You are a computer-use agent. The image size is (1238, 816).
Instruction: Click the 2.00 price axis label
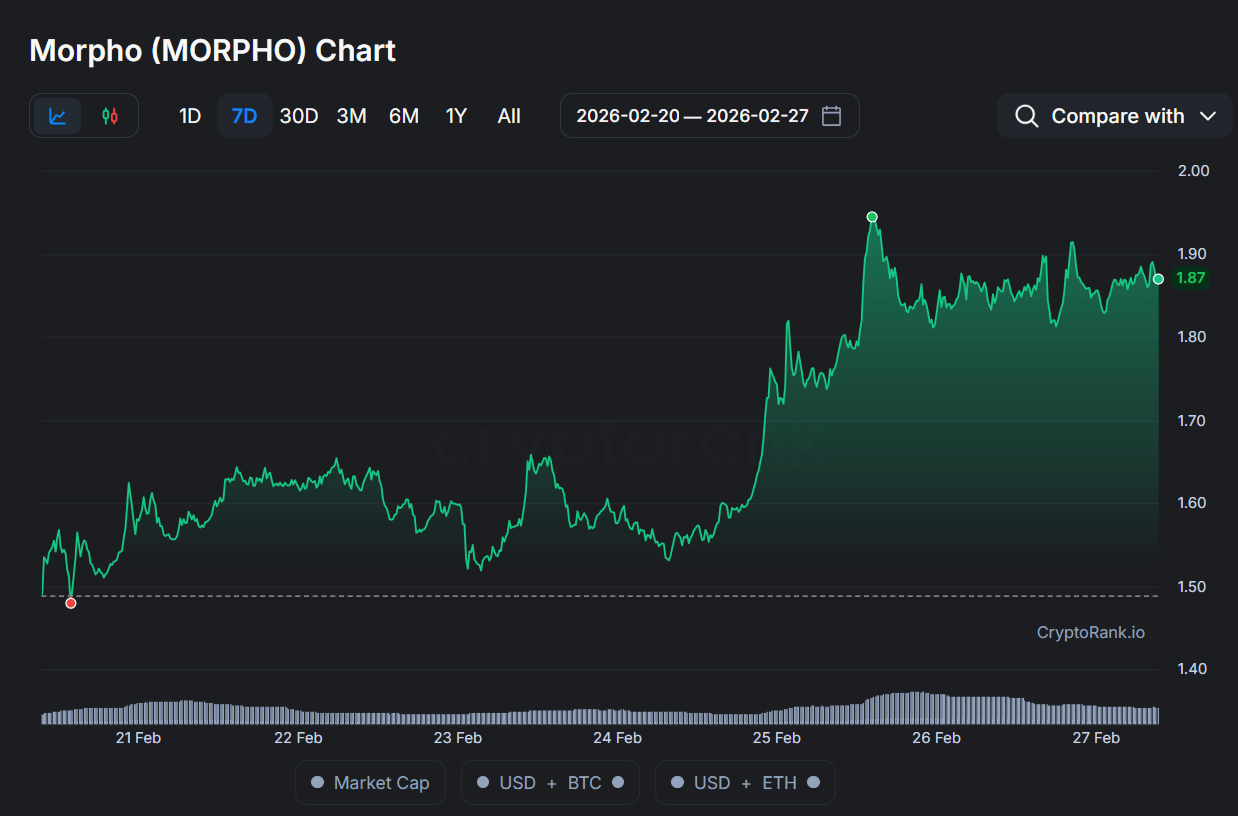tap(1193, 171)
